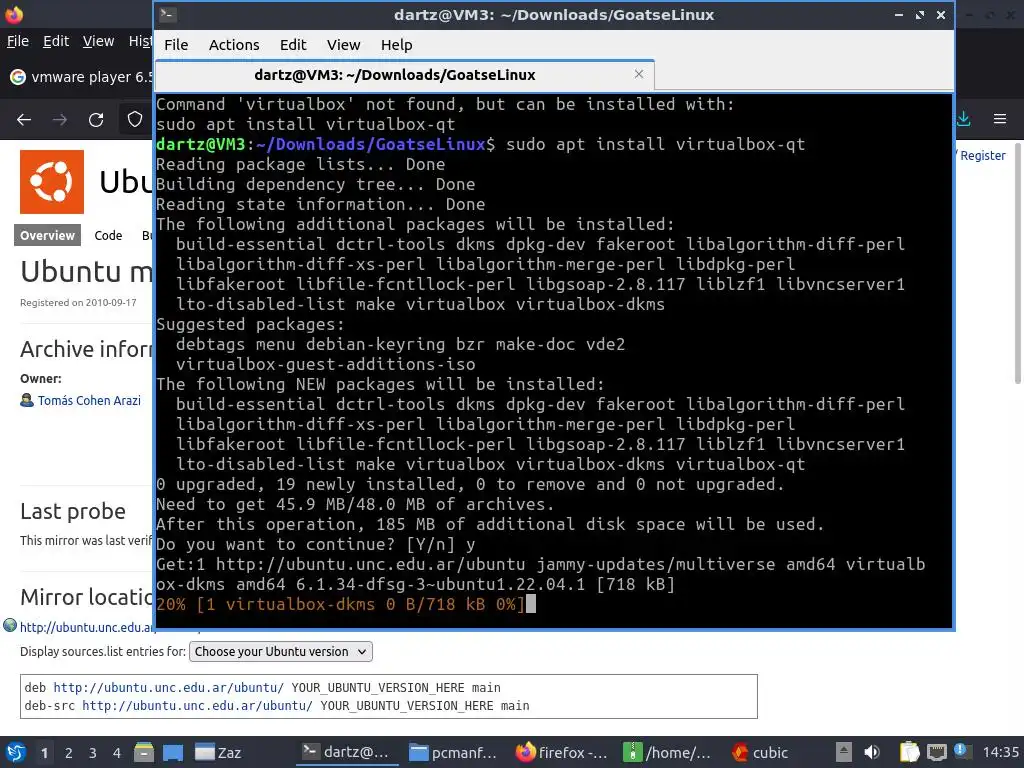Switch to workspace 3

pyautogui.click(x=93, y=753)
